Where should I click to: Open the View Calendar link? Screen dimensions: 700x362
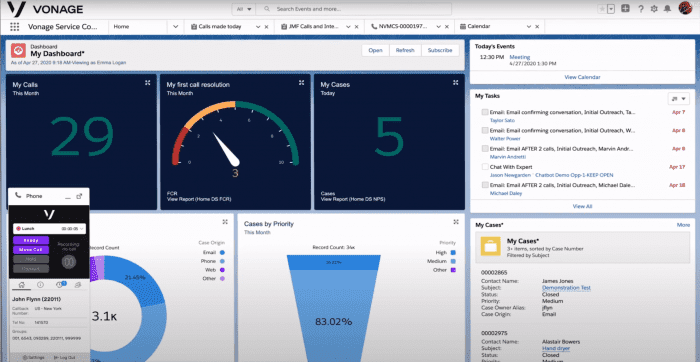(x=582, y=77)
